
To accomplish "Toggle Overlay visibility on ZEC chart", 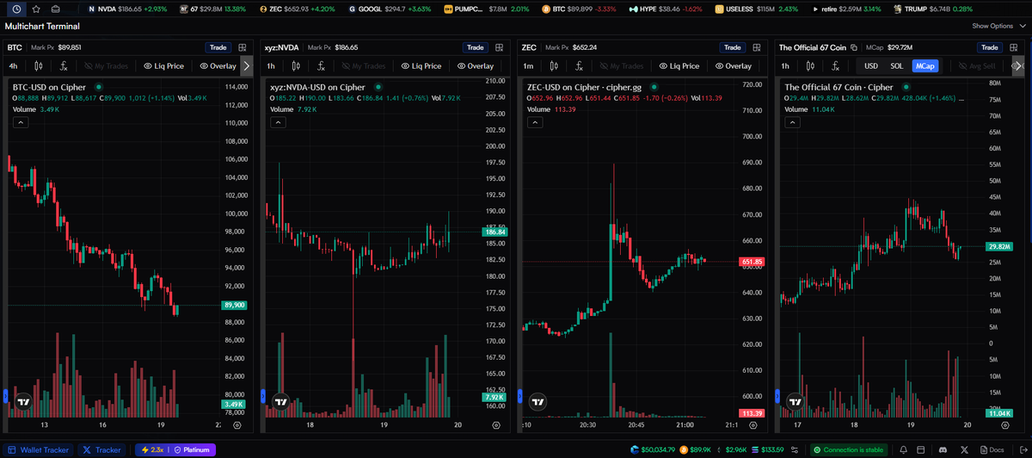I will pos(731,66).
